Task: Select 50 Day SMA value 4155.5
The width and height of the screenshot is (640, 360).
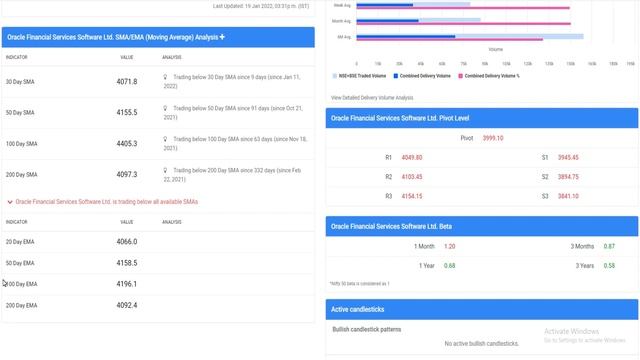Action: [x=127, y=112]
